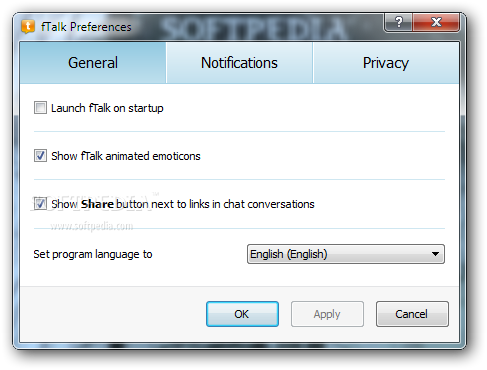Viewport: 487px width, 370px height.
Task: Close the fTalk Preferences dialog
Action: point(436,22)
